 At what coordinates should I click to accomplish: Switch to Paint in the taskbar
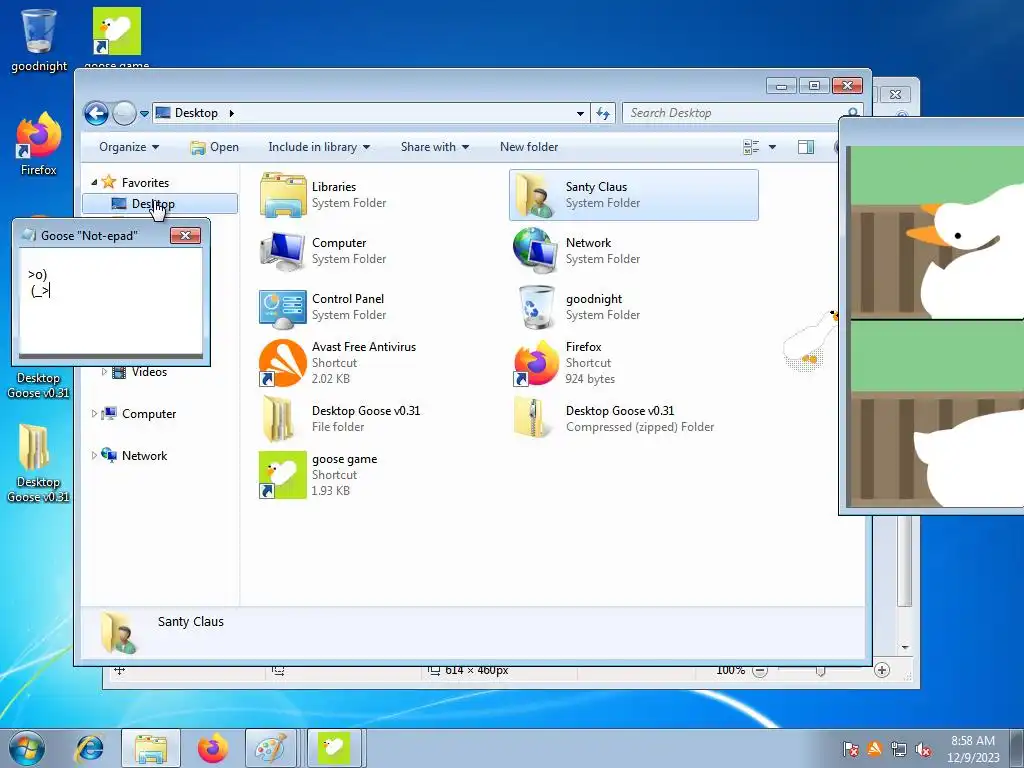click(270, 748)
